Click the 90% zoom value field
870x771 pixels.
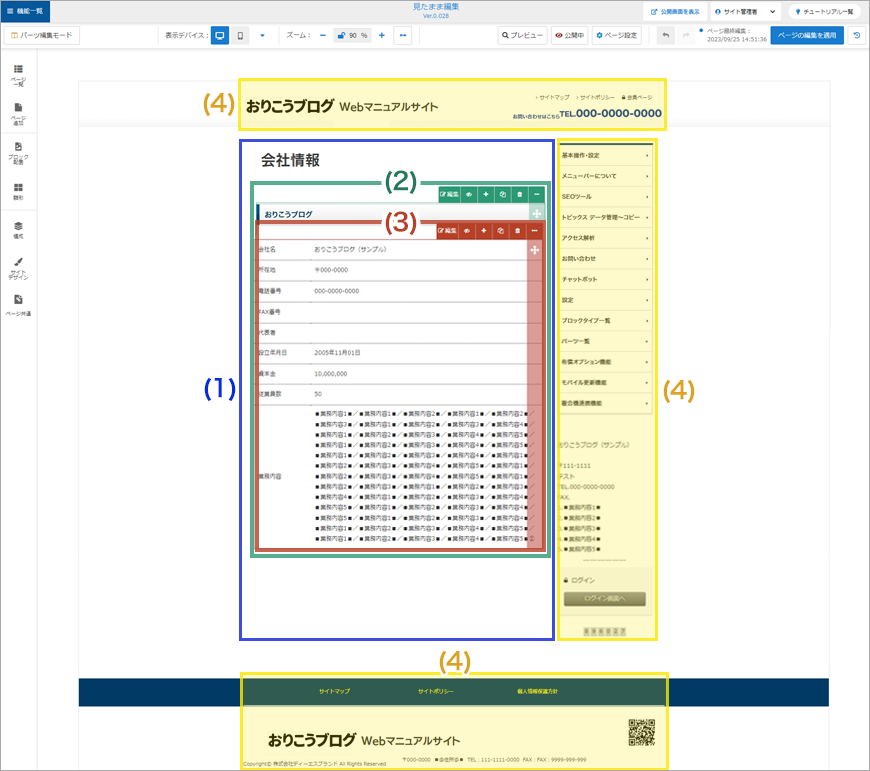pos(352,35)
